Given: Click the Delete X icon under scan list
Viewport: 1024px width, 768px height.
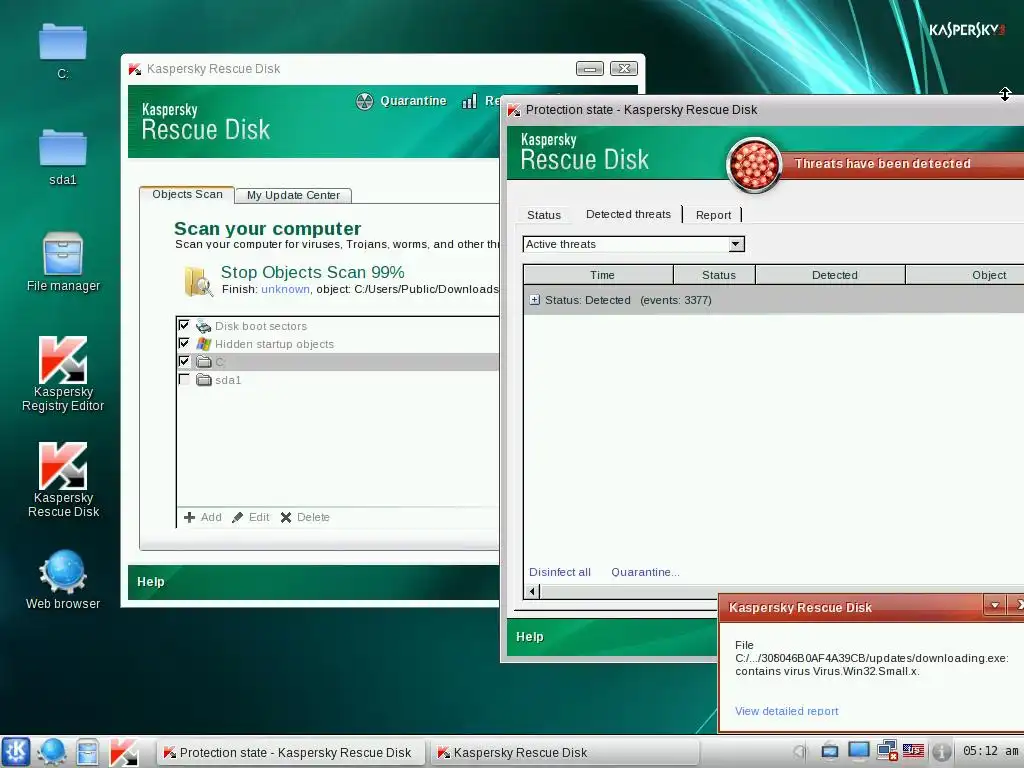Looking at the screenshot, I should tap(286, 517).
